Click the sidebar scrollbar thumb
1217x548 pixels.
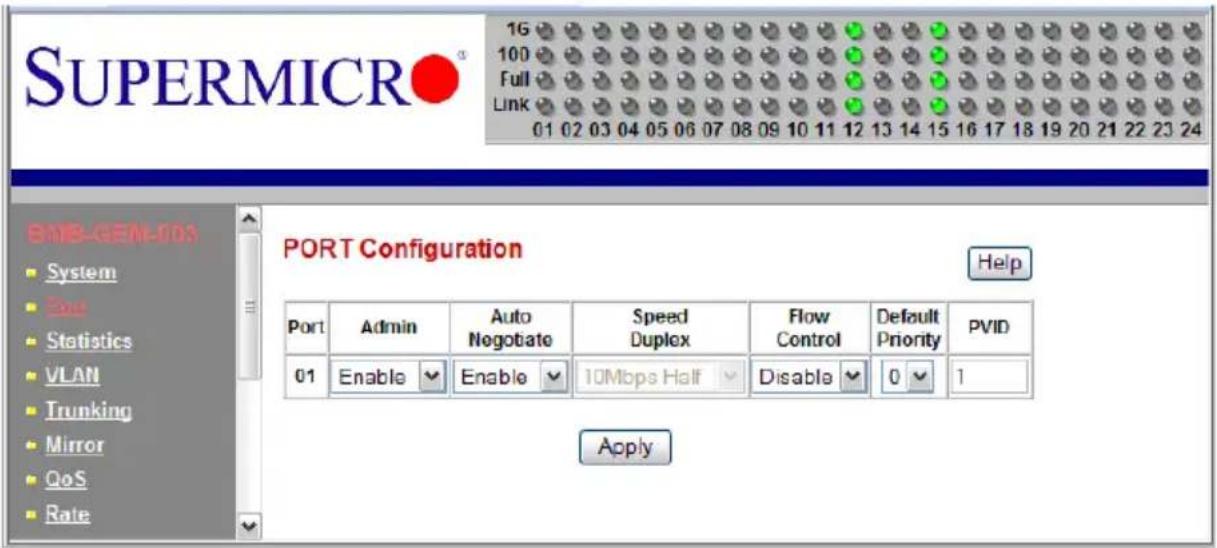tap(249, 306)
